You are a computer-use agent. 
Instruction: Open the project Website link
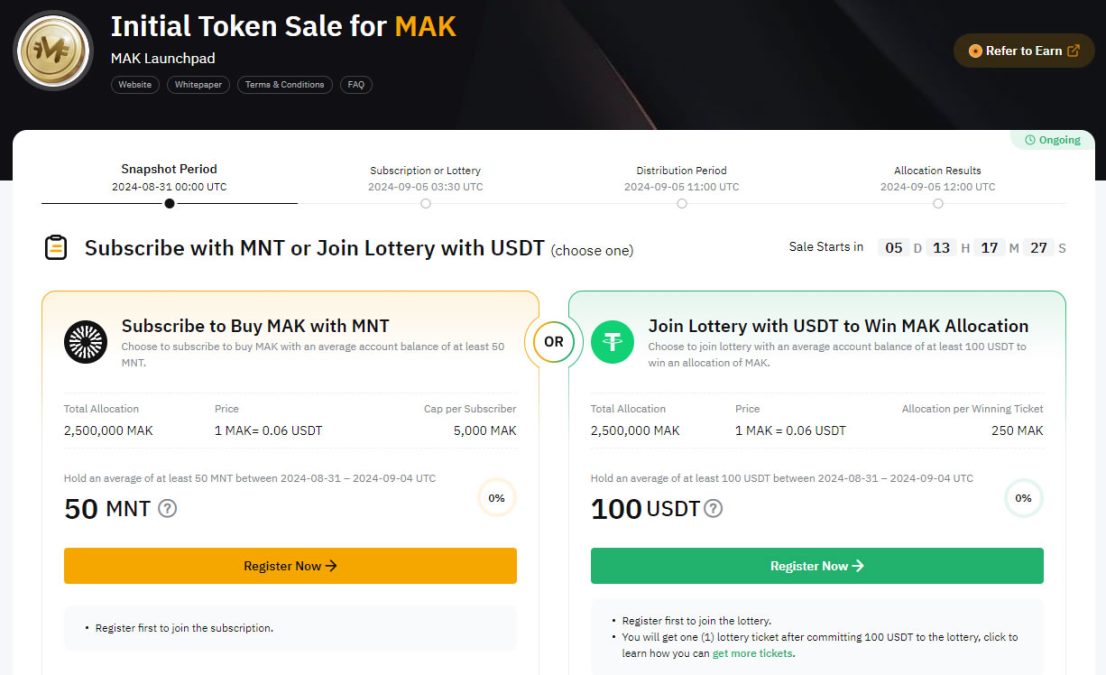134,85
